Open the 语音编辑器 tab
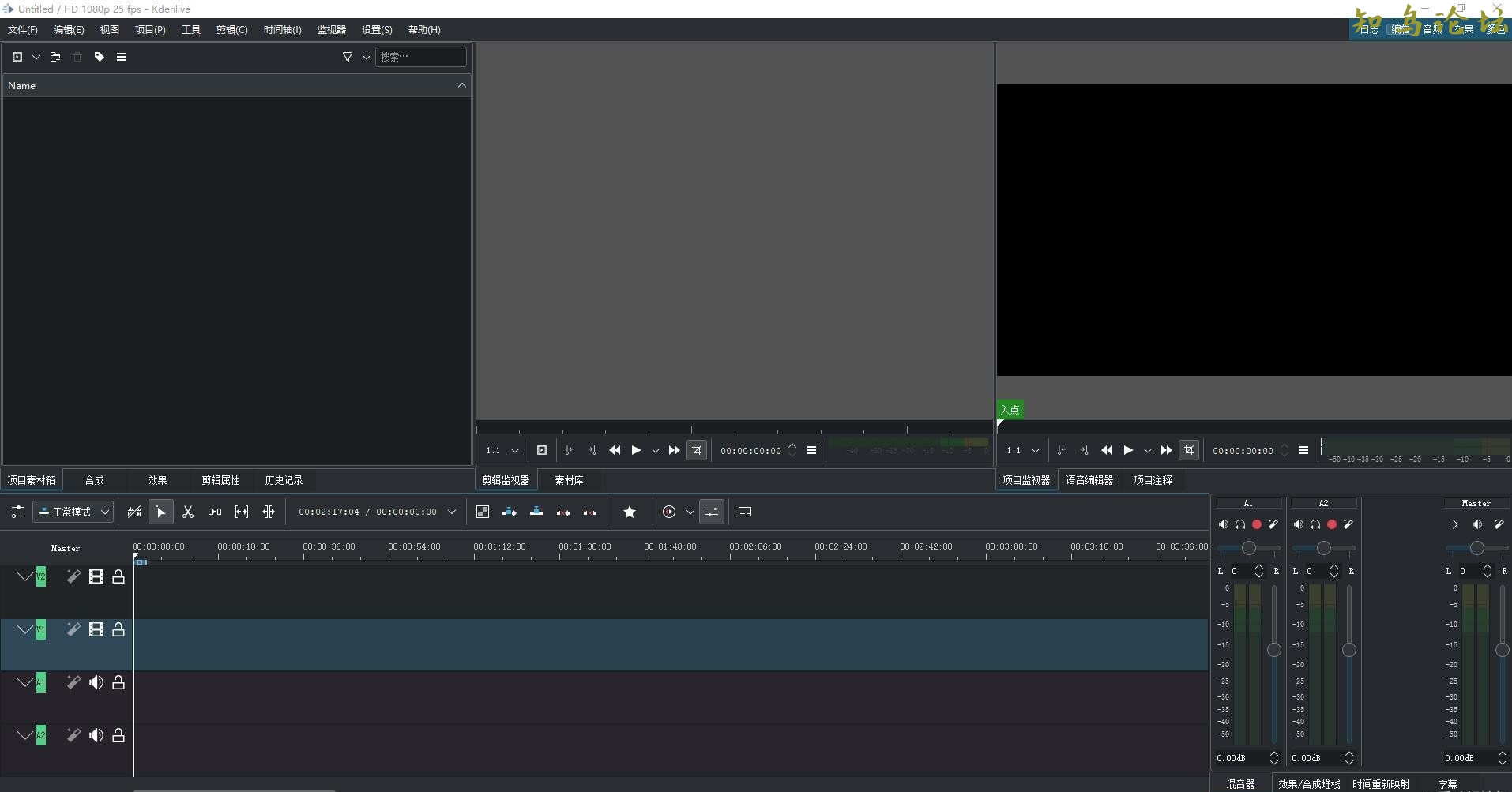Screen dimensions: 1512x792 [x=1089, y=480]
